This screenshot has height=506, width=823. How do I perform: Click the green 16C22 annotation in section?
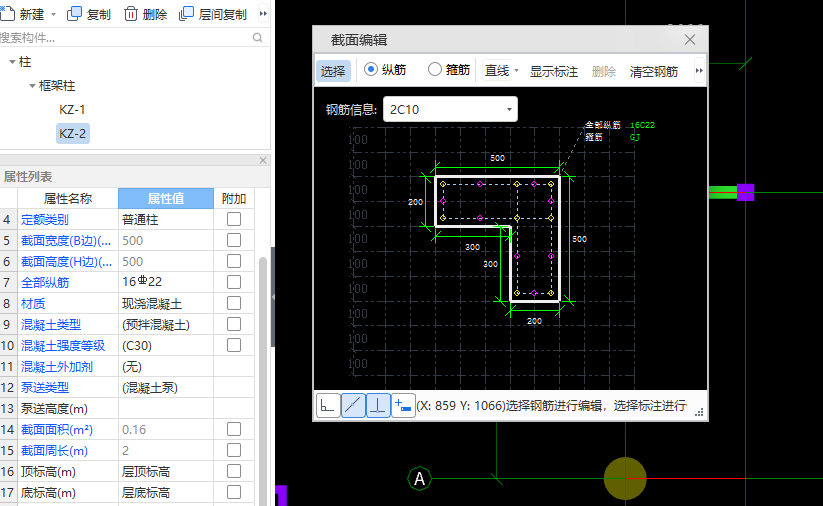(x=642, y=125)
